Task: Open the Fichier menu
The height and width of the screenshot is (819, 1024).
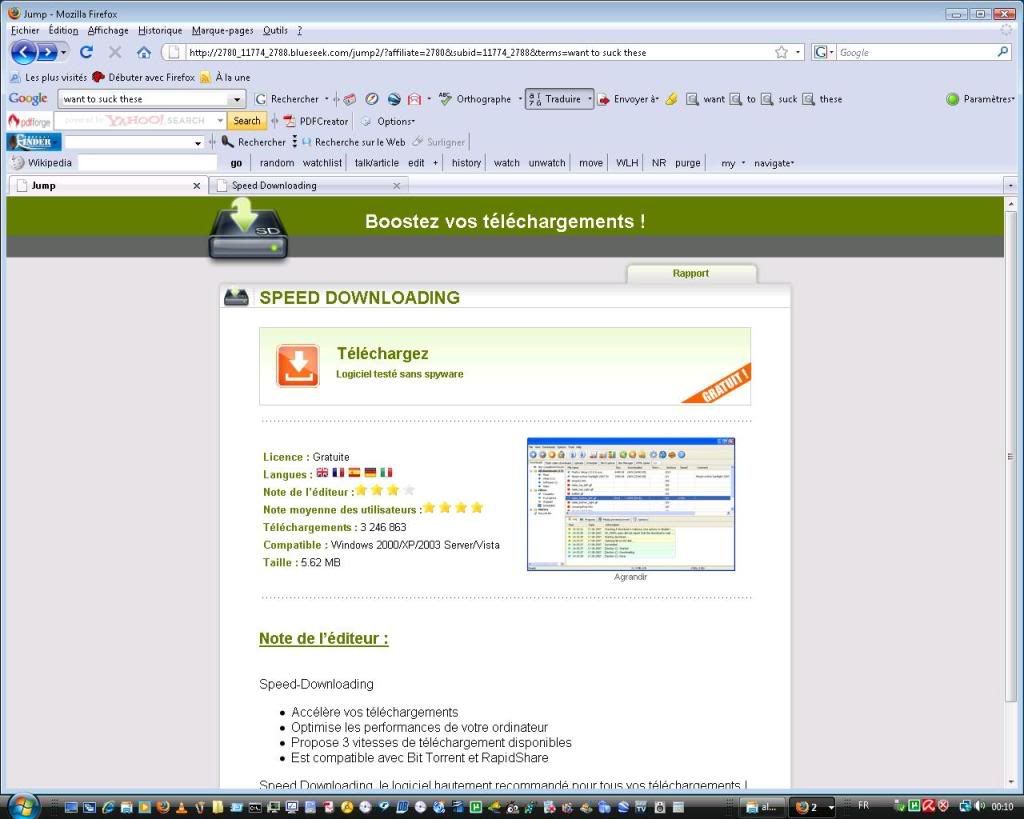Action: click(25, 30)
